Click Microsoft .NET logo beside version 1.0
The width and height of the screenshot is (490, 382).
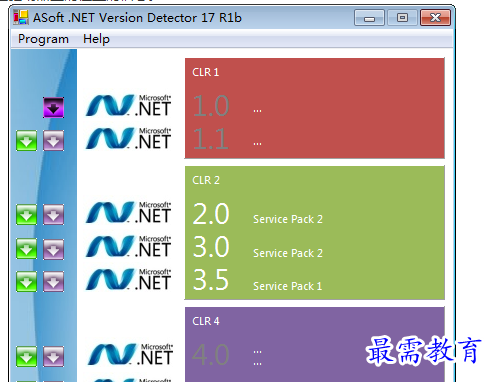click(129, 105)
